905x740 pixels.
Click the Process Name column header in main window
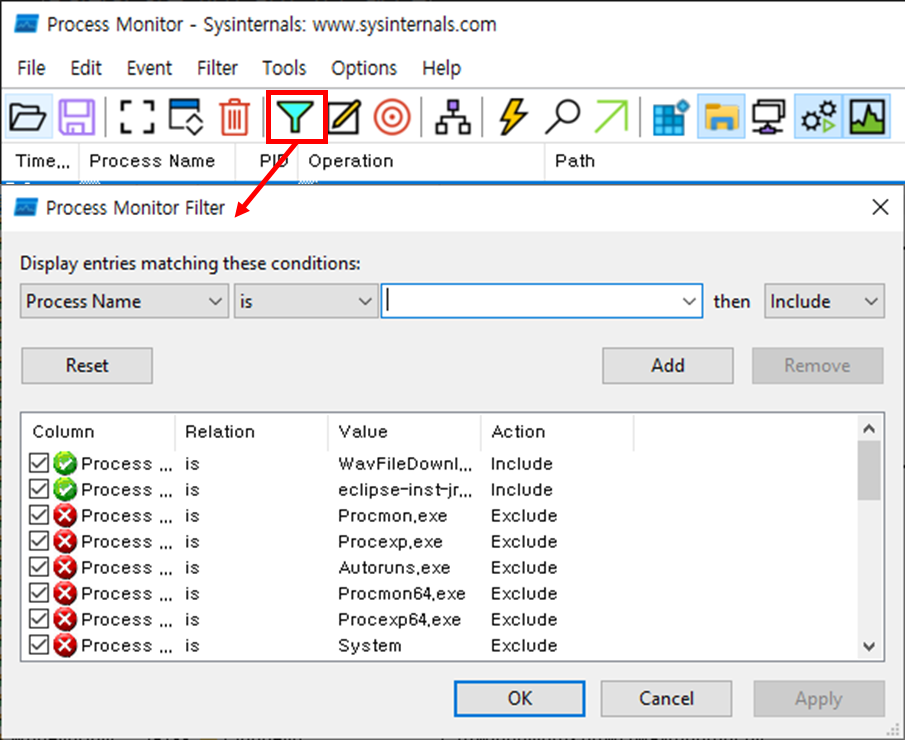pyautogui.click(x=156, y=161)
